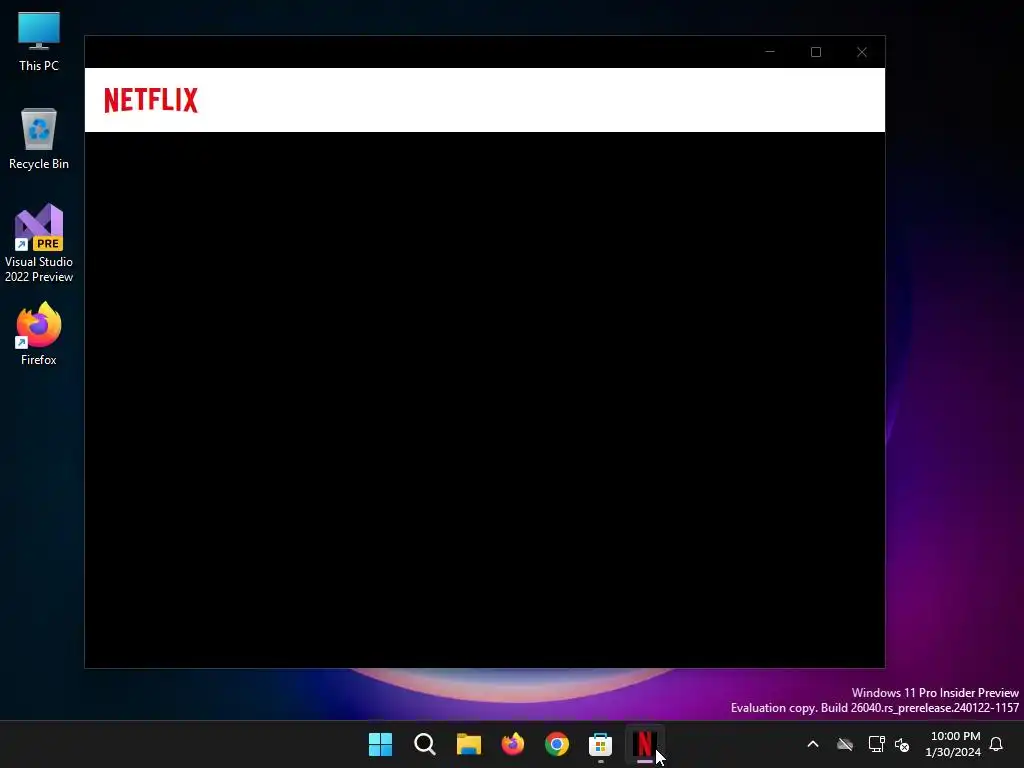Open File Explorer from taskbar
The width and height of the screenshot is (1024, 768).
pos(468,744)
